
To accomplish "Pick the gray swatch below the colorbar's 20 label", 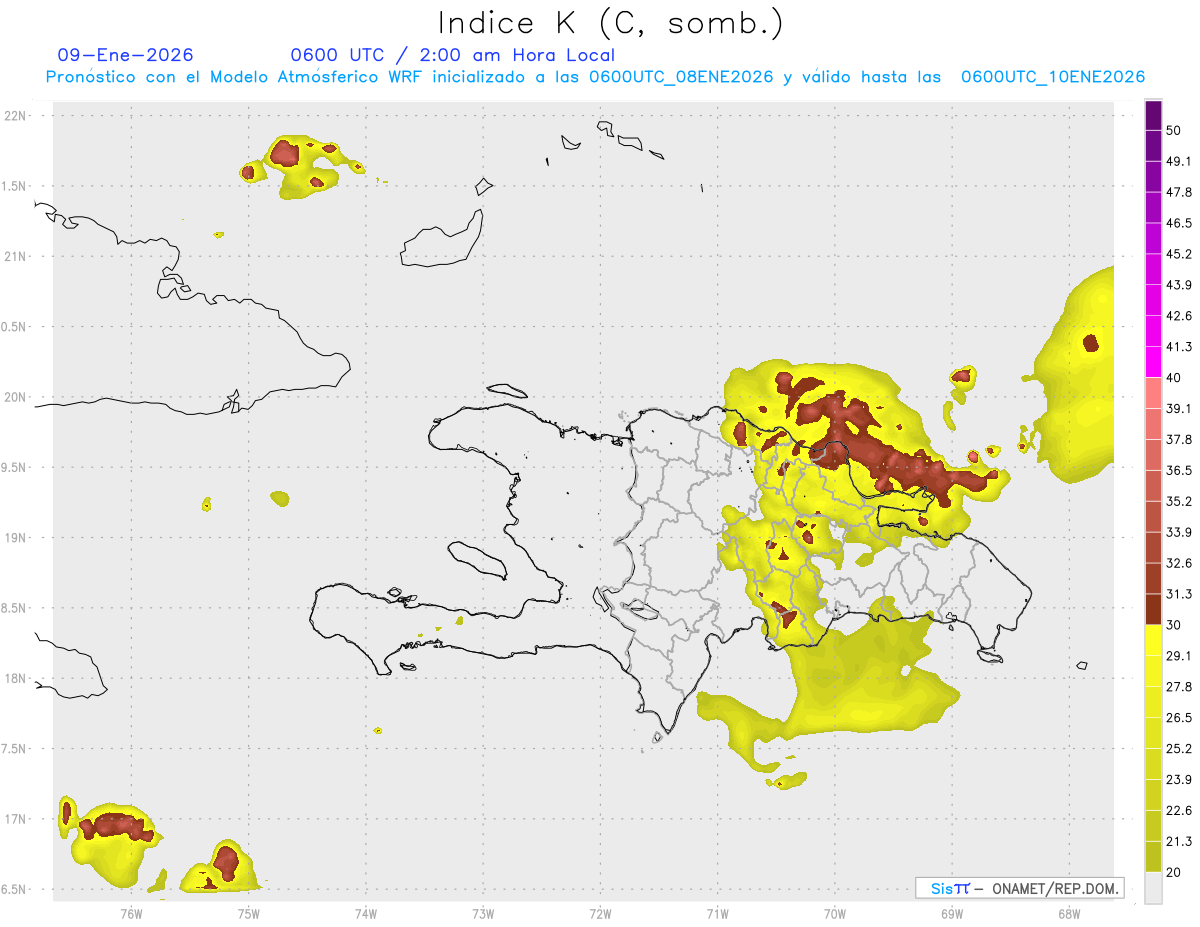I will pos(1153,887).
